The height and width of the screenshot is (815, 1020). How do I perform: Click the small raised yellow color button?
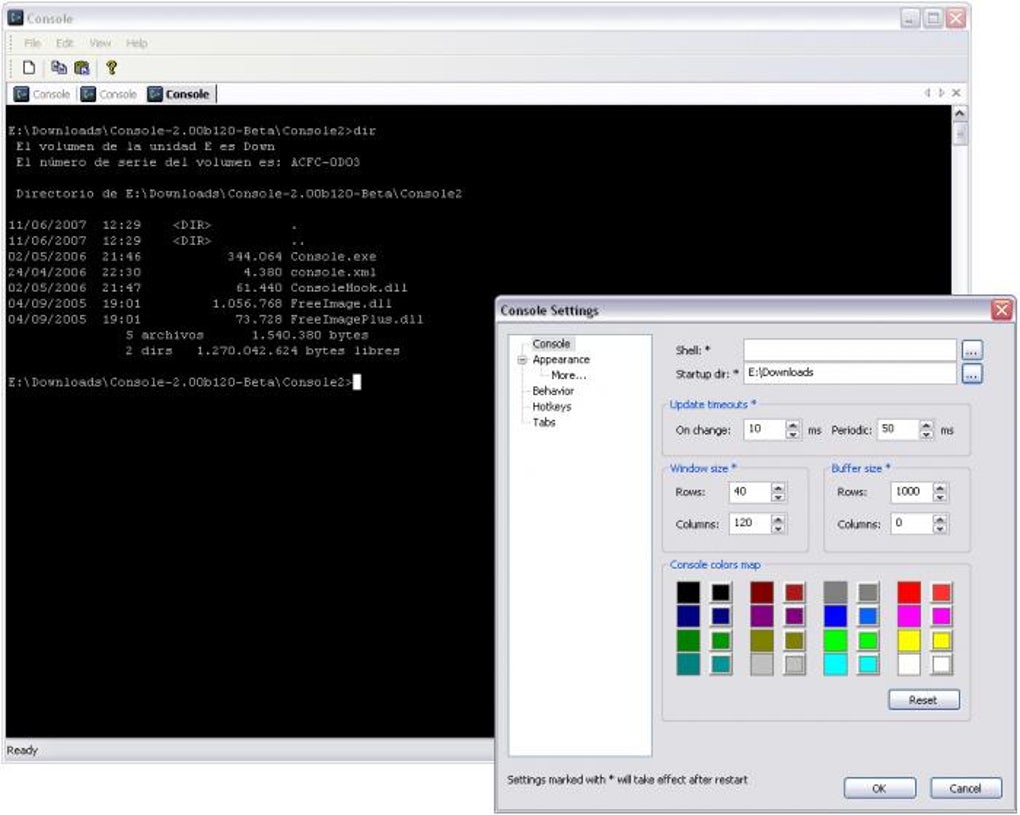click(x=941, y=641)
